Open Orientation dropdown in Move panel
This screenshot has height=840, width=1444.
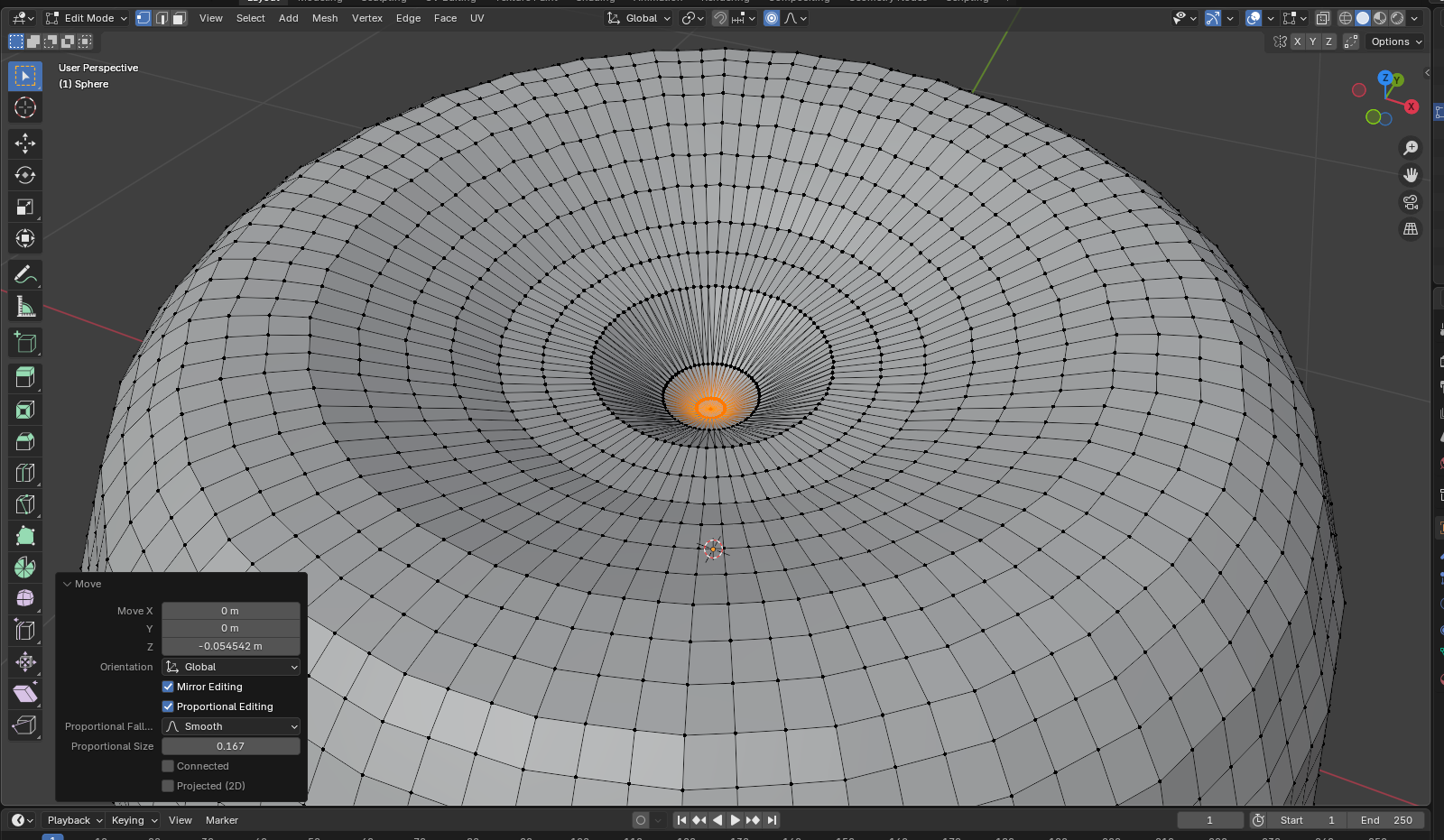click(x=231, y=667)
